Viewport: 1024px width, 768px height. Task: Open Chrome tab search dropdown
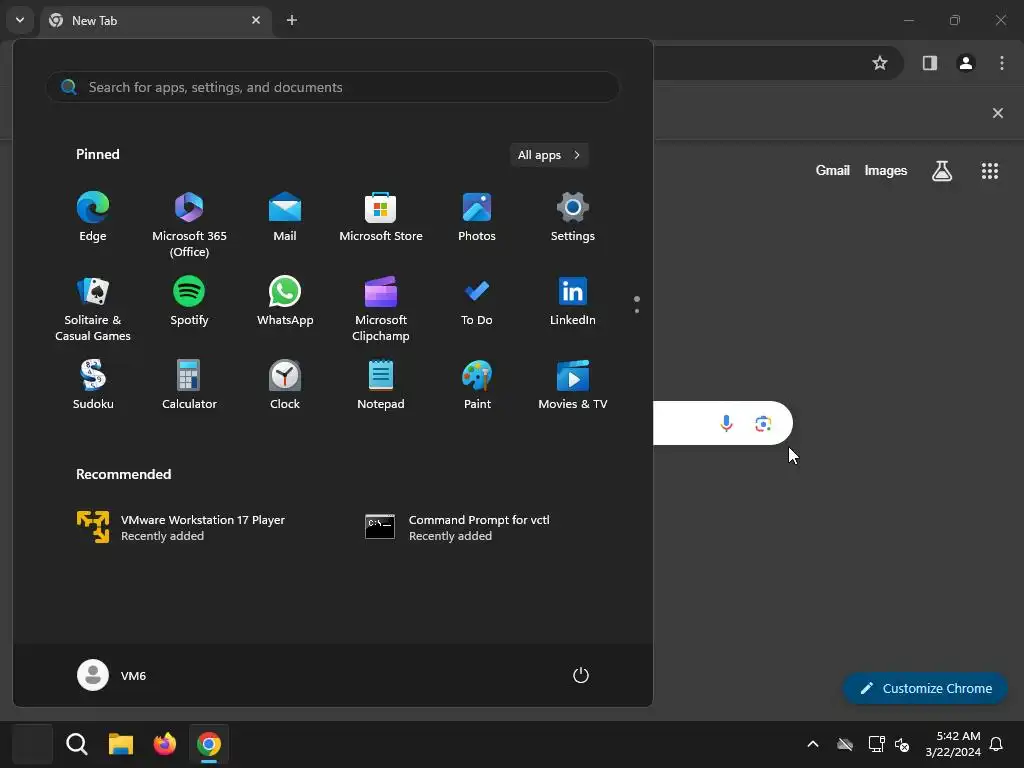(x=20, y=20)
